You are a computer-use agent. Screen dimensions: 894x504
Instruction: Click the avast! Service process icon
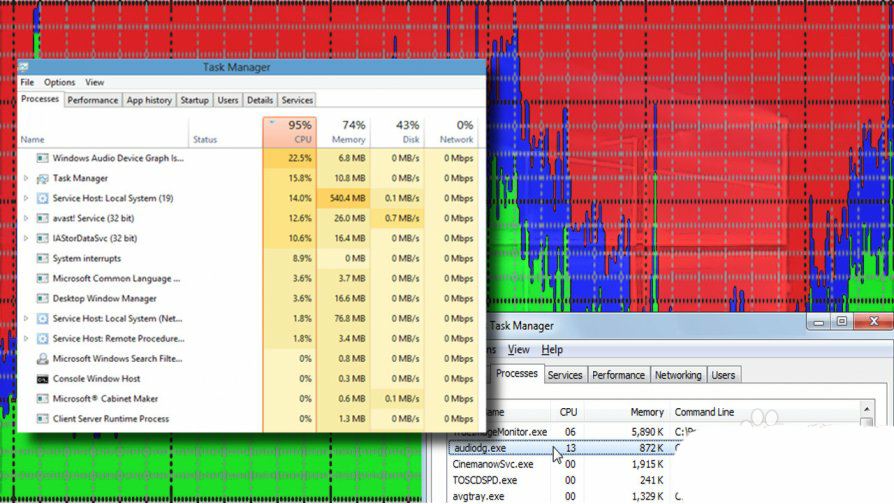42,218
